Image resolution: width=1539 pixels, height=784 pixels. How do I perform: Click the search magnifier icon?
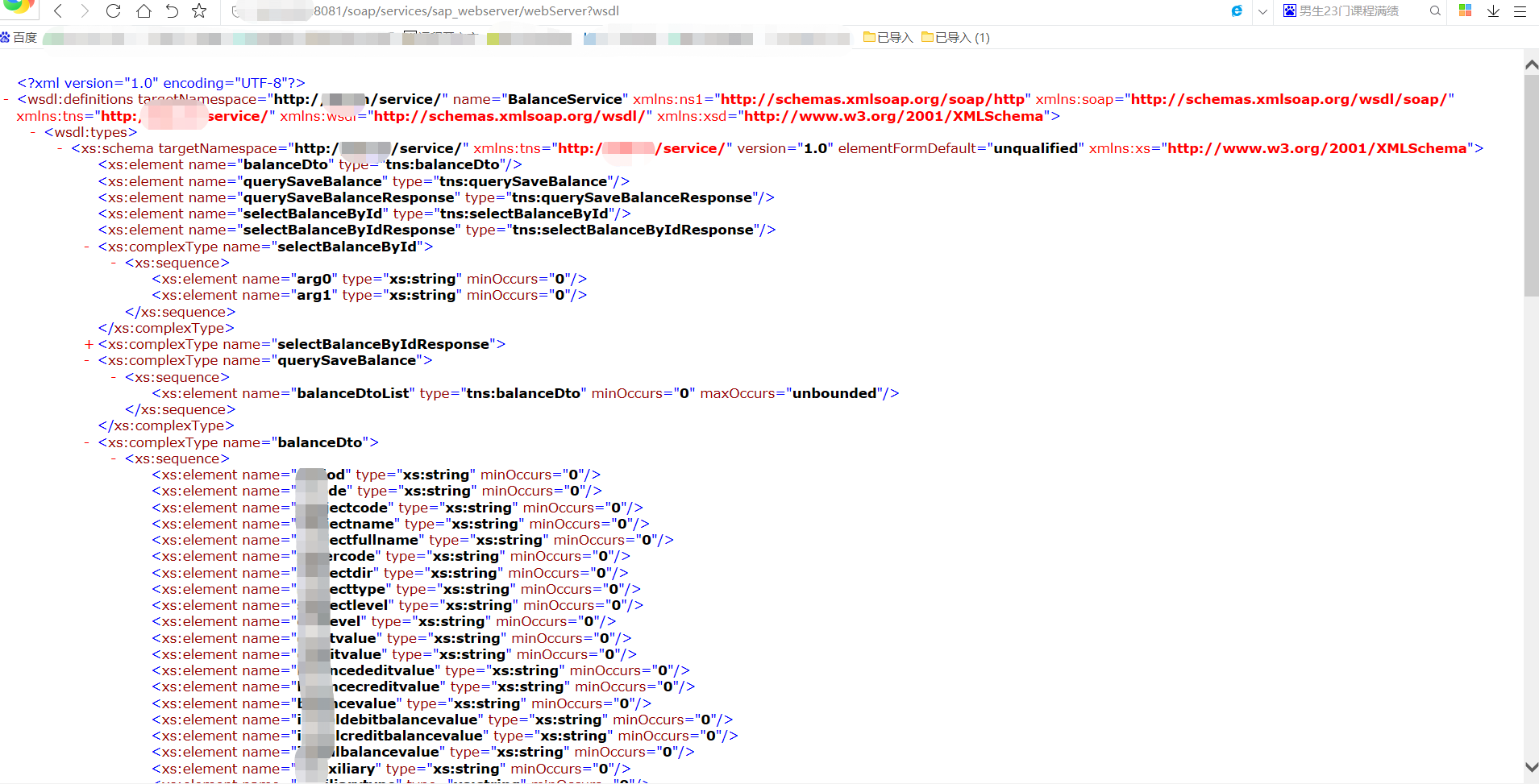tap(1435, 11)
